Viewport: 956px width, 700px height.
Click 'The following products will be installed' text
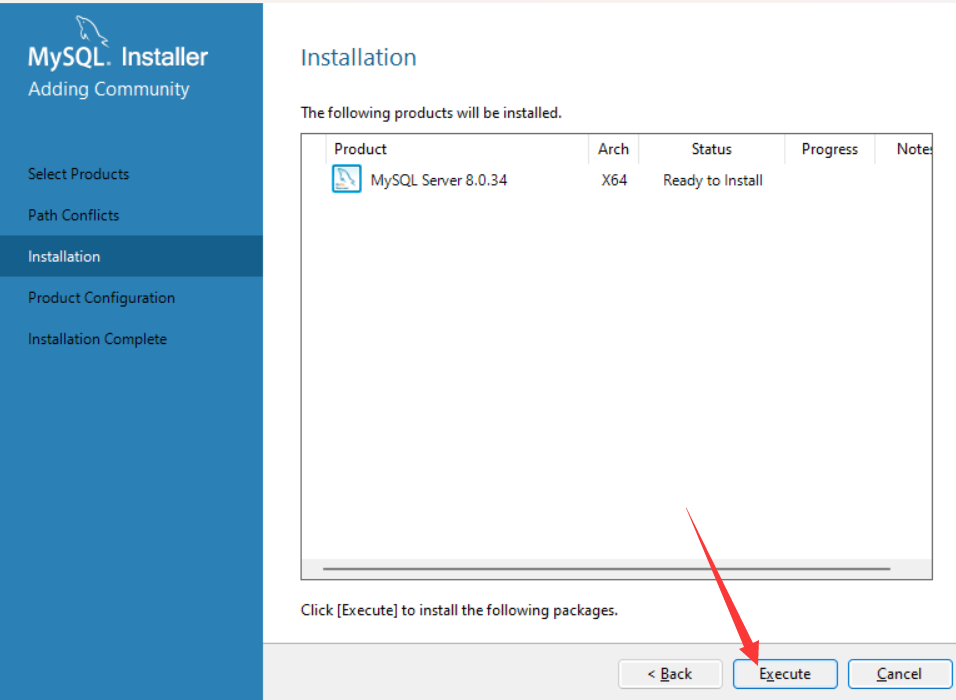[x=431, y=113]
